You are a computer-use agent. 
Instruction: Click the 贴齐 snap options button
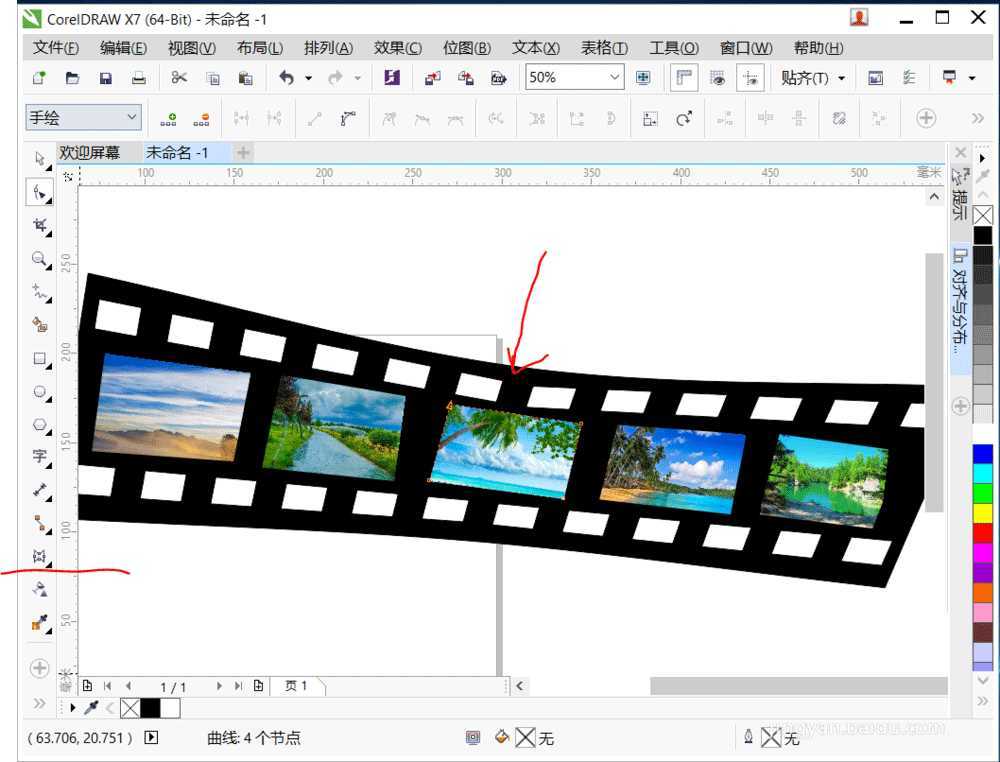pyautogui.click(x=806, y=77)
